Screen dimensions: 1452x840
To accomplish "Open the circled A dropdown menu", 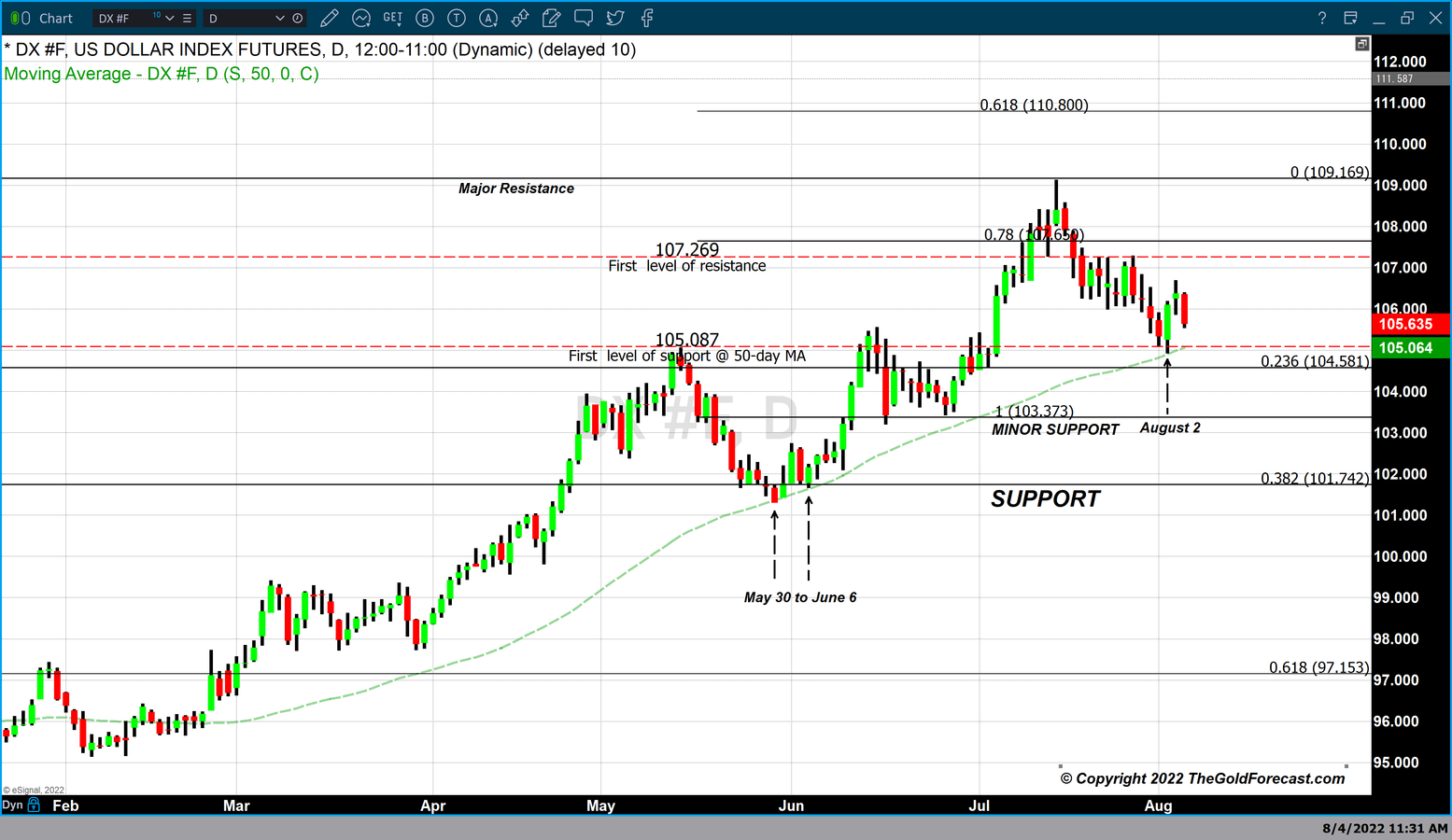I will [488, 18].
